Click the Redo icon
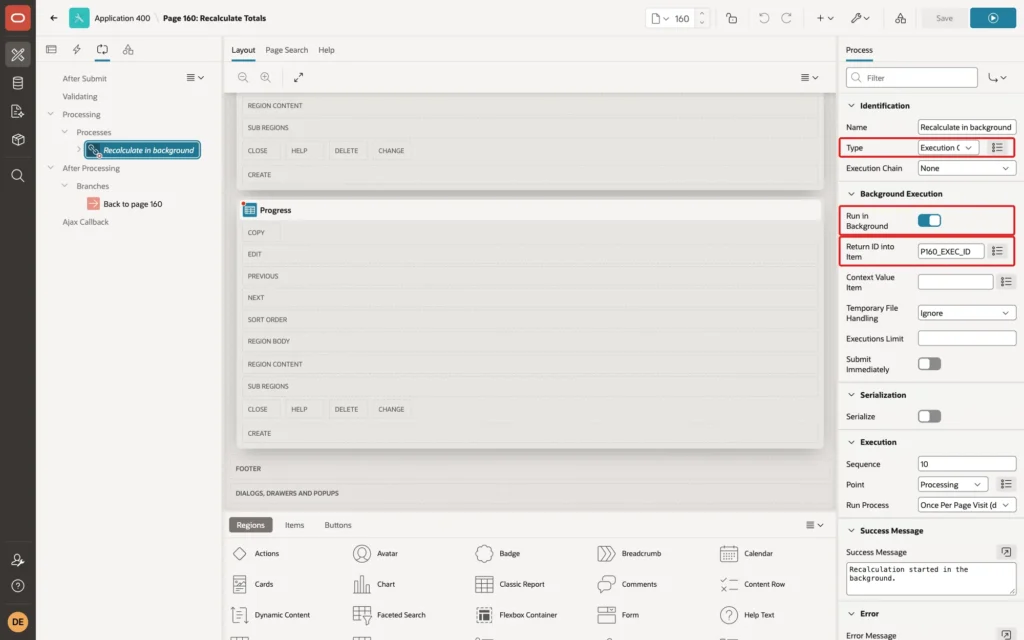 (786, 18)
